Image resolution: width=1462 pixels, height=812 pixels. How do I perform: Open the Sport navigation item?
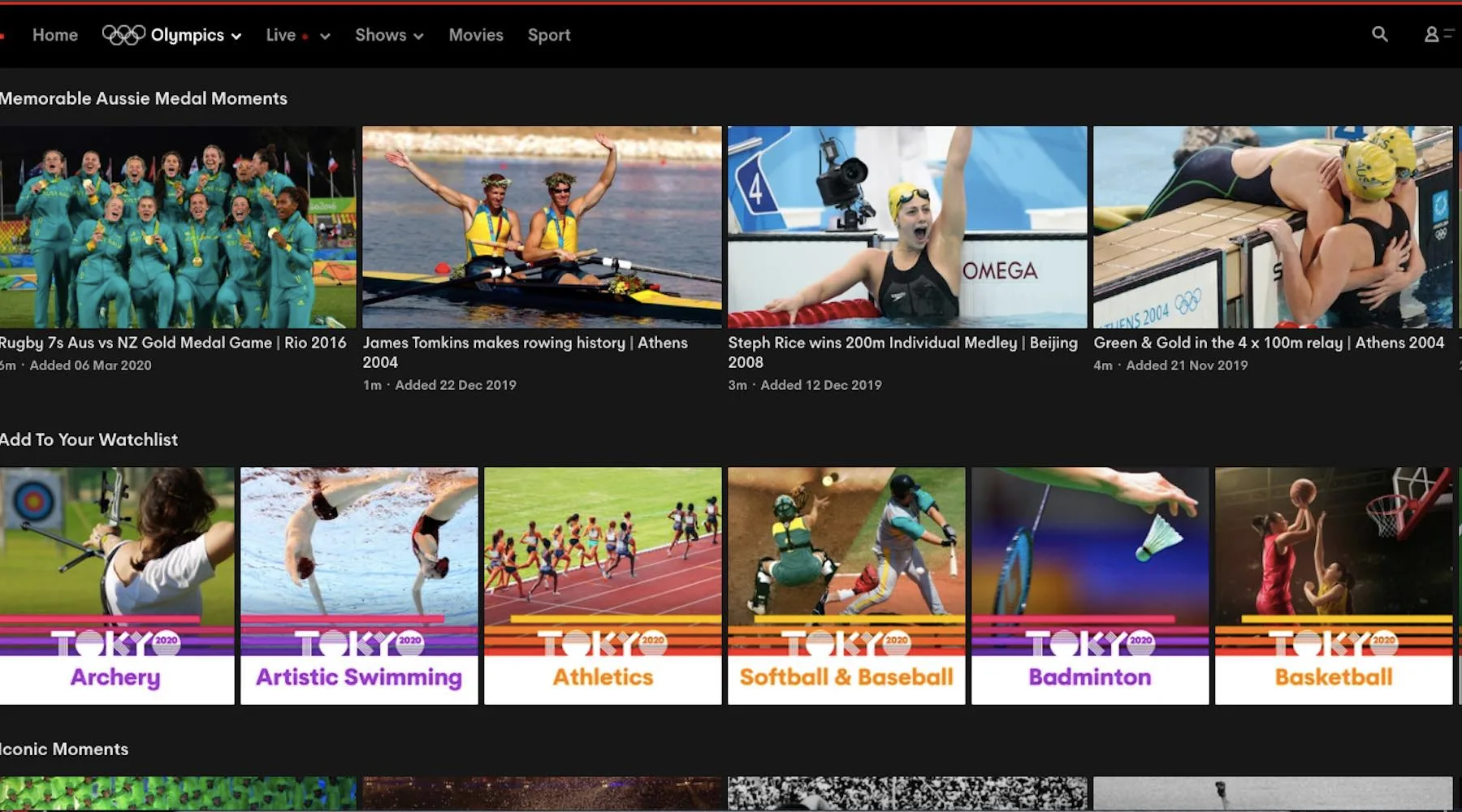pyautogui.click(x=549, y=35)
